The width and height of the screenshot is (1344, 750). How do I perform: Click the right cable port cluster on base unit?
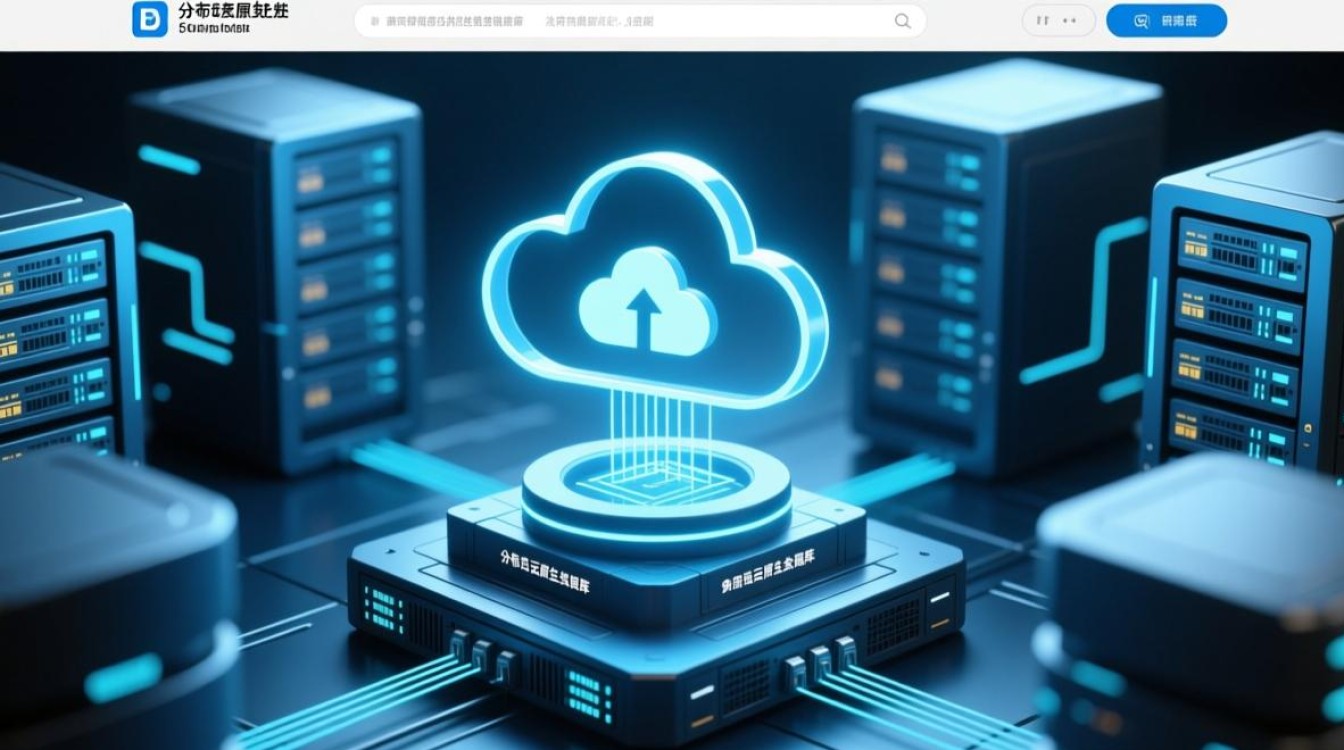coord(820,658)
